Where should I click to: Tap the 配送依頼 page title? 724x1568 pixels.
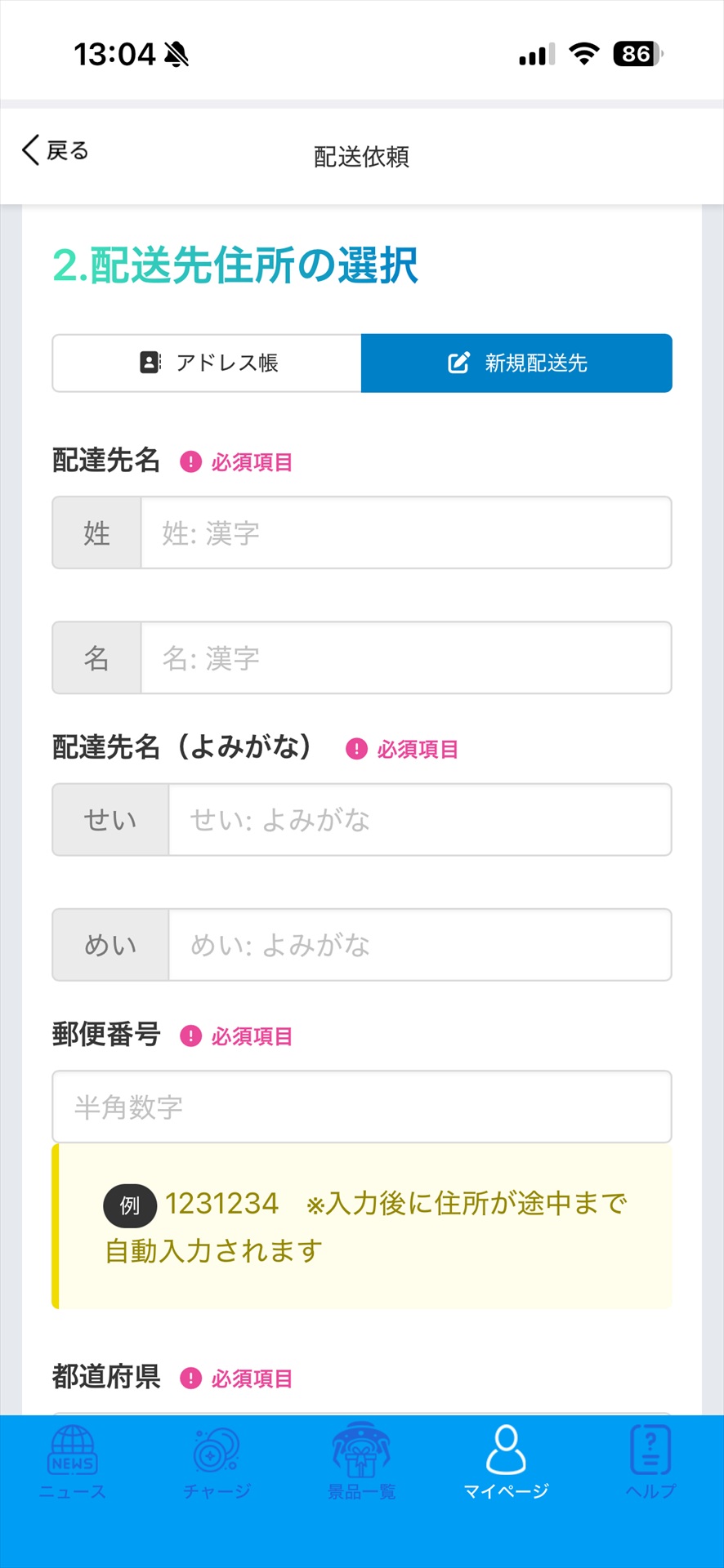pyautogui.click(x=362, y=156)
